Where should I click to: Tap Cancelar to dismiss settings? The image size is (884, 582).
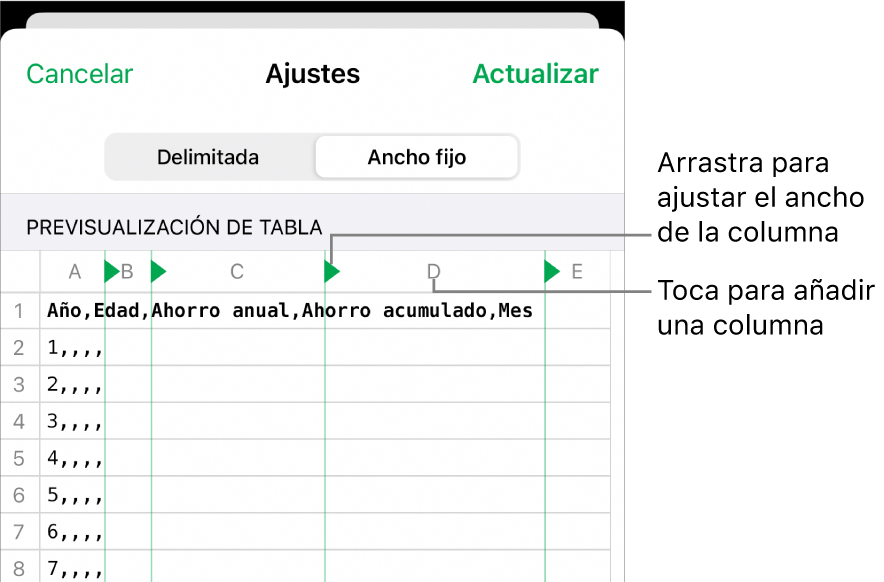79,74
